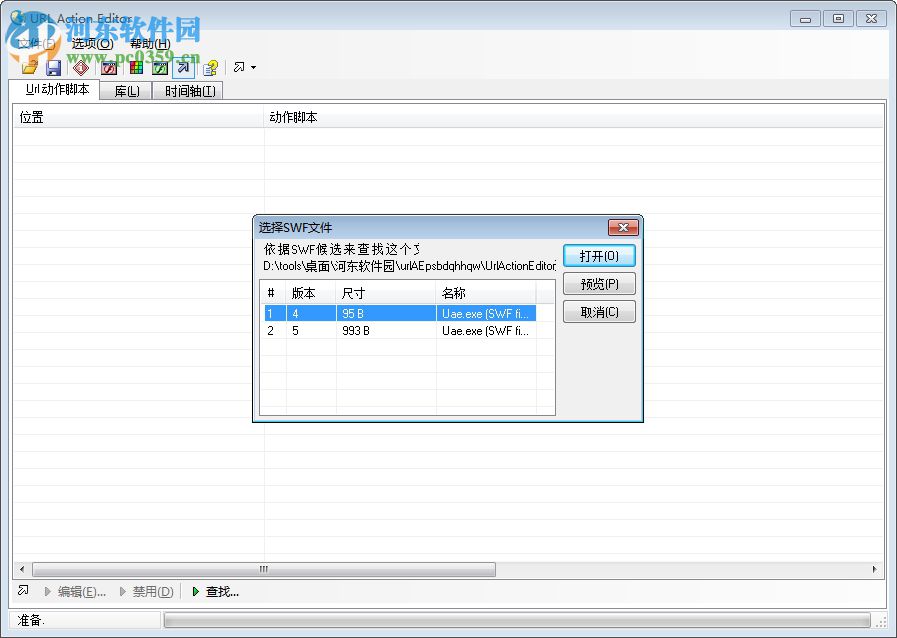Select the highlighted arrow action toolbar icon
Screen dimensions: 897x638
point(183,67)
